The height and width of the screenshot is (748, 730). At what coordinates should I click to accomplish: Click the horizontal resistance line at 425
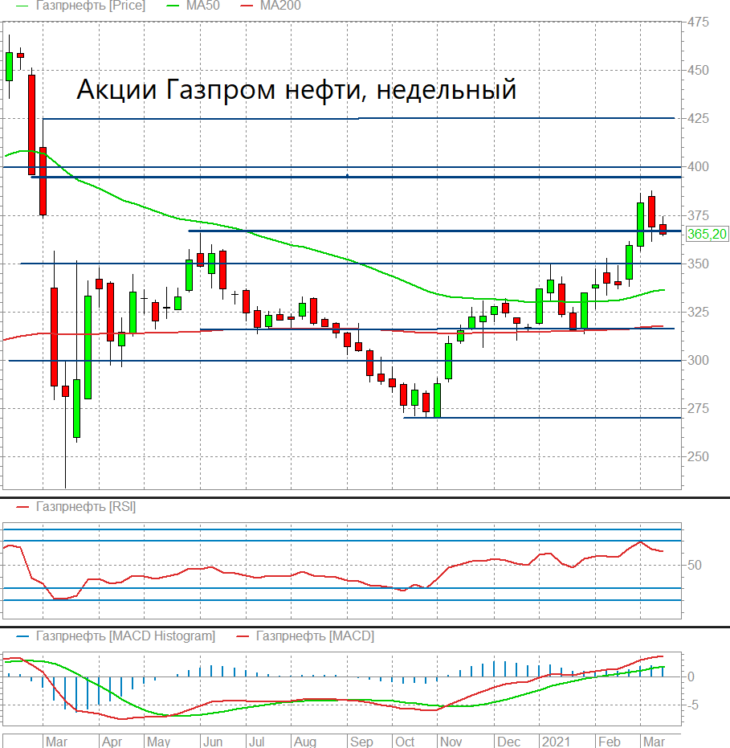coord(358,118)
